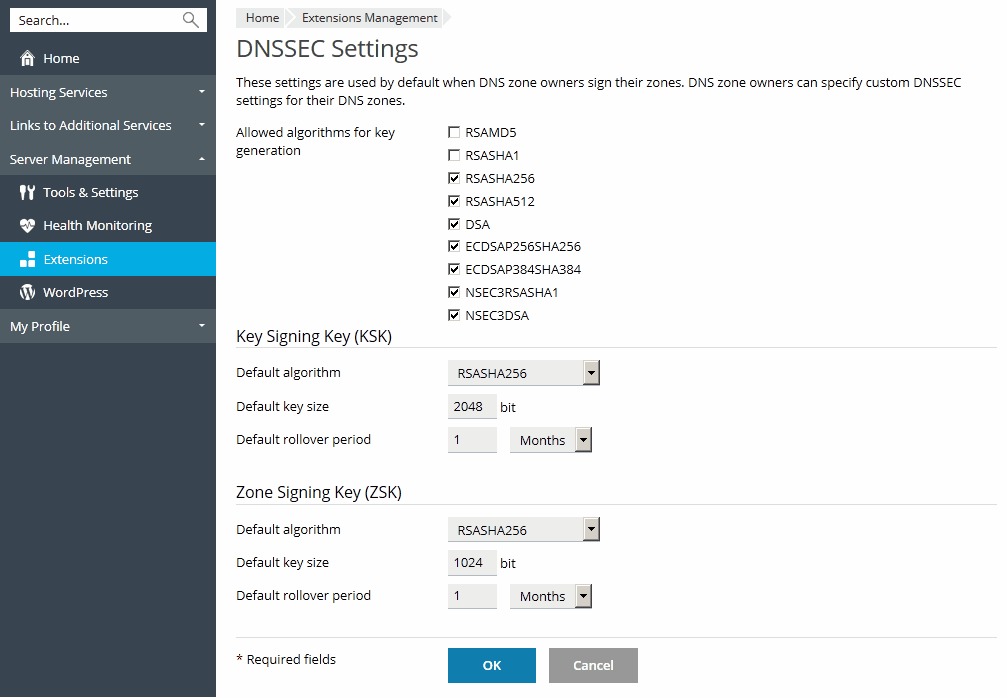Click the WordPress logo icon
This screenshot has height=697, width=1007.
coord(27,293)
